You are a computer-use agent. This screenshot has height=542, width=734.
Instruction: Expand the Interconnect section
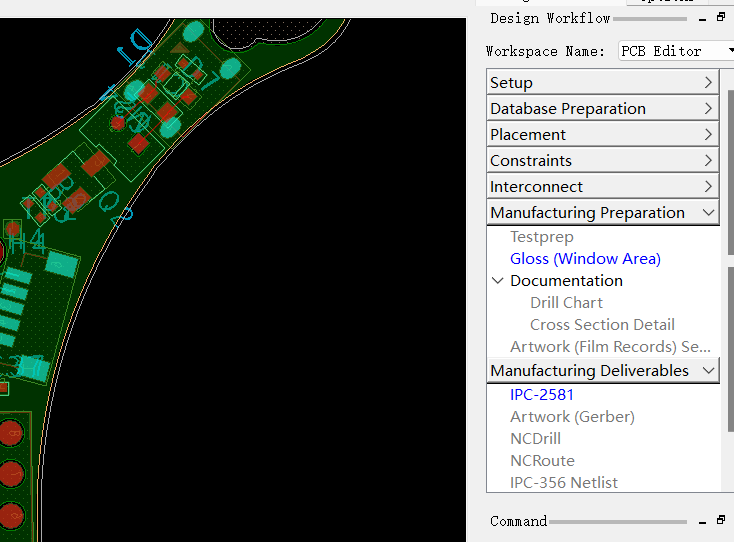pos(602,186)
